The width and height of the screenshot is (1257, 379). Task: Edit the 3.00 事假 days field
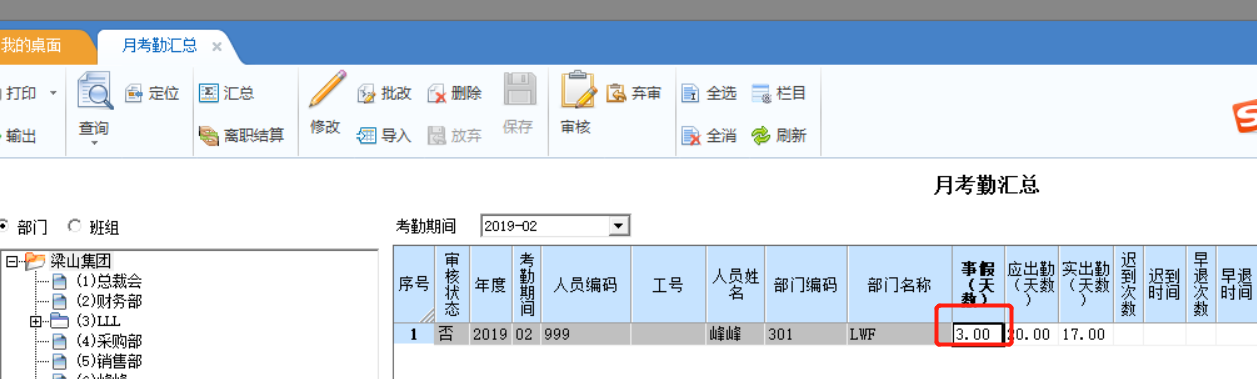pos(977,334)
